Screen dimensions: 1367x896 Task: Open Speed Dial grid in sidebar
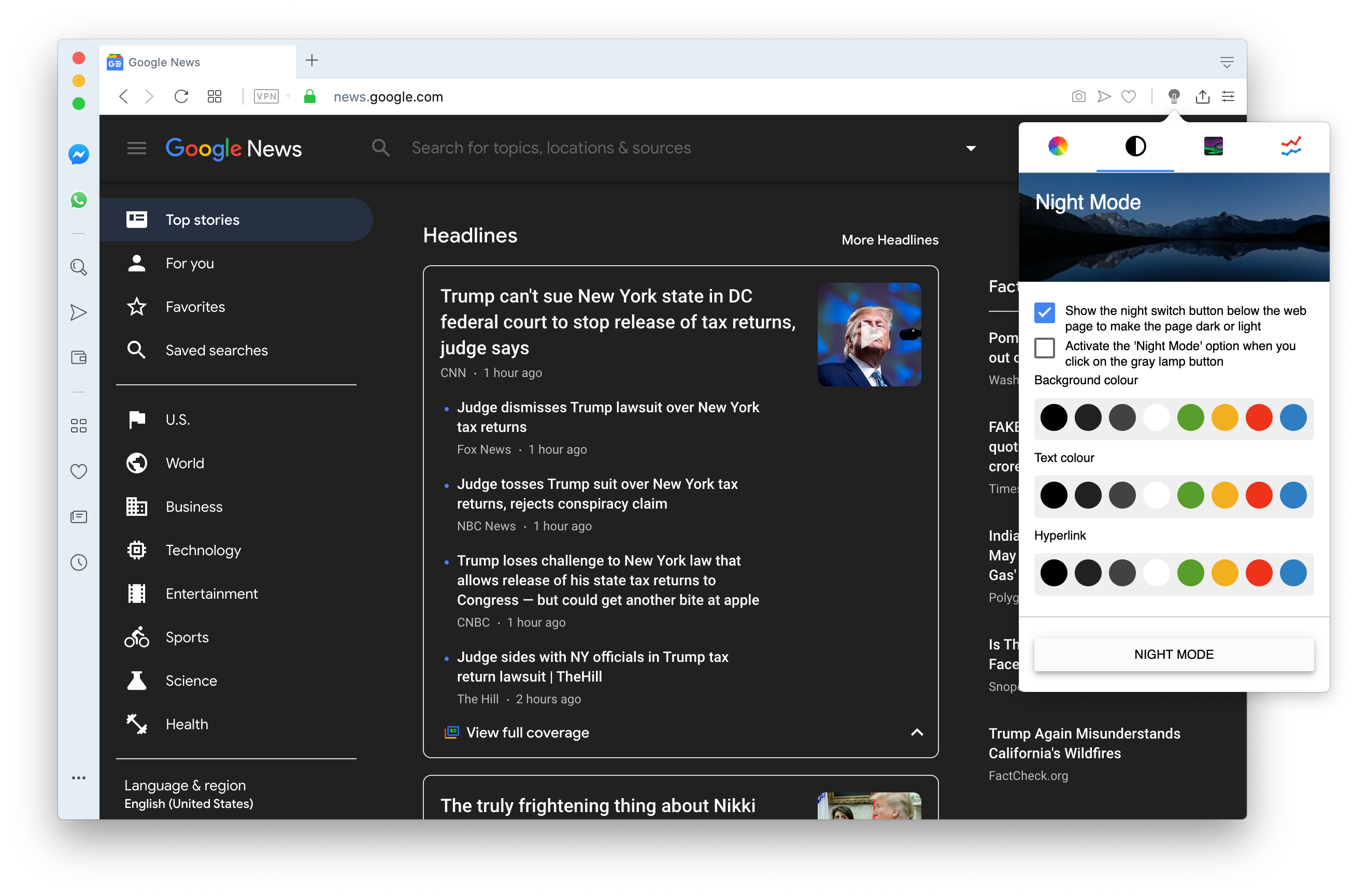79,425
